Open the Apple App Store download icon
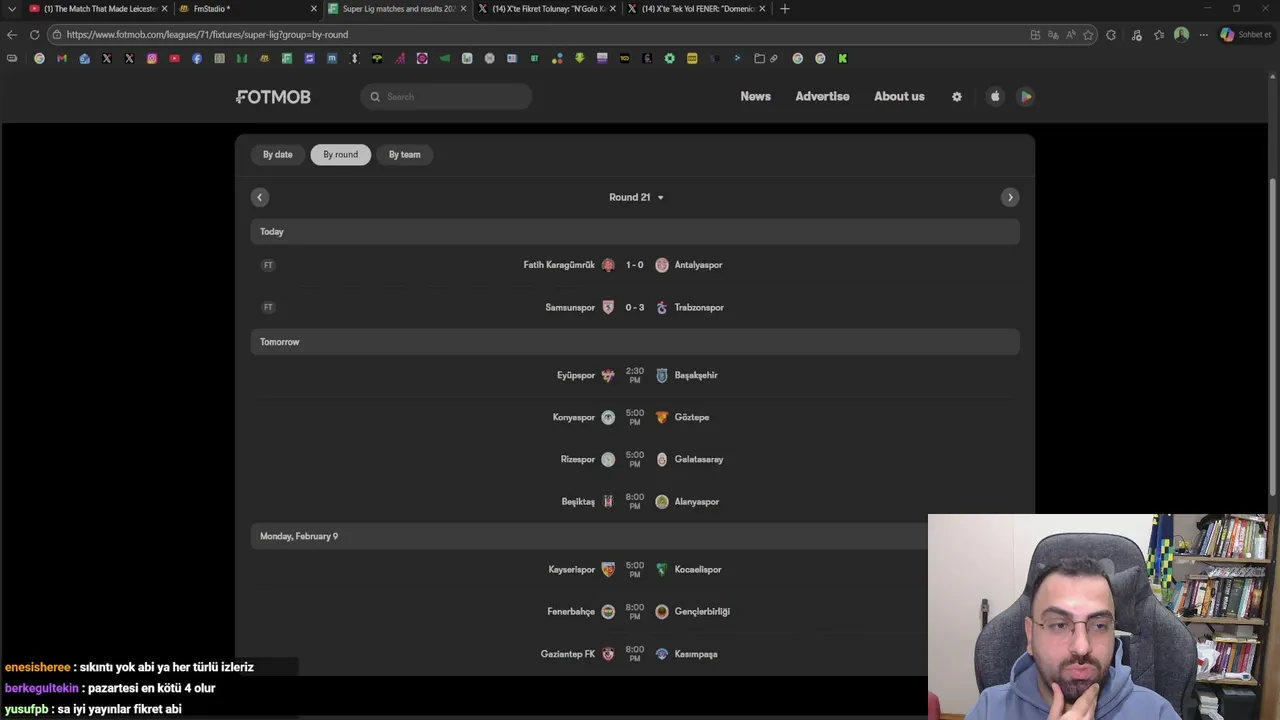The width and height of the screenshot is (1280, 720). point(995,97)
